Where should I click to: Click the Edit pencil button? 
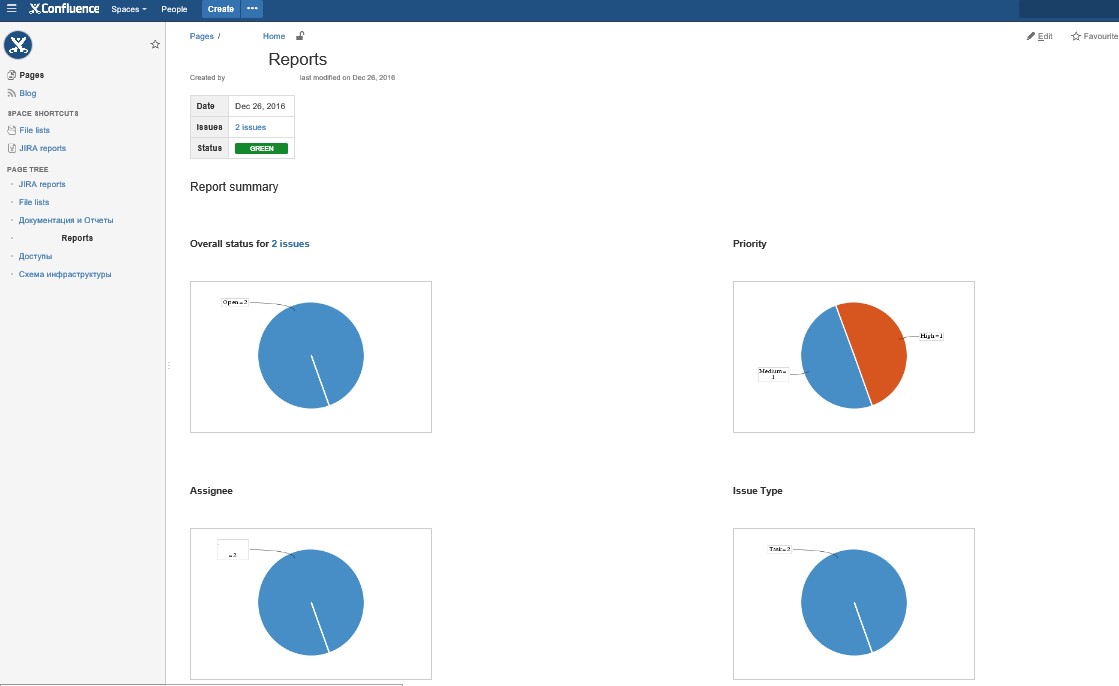1040,36
